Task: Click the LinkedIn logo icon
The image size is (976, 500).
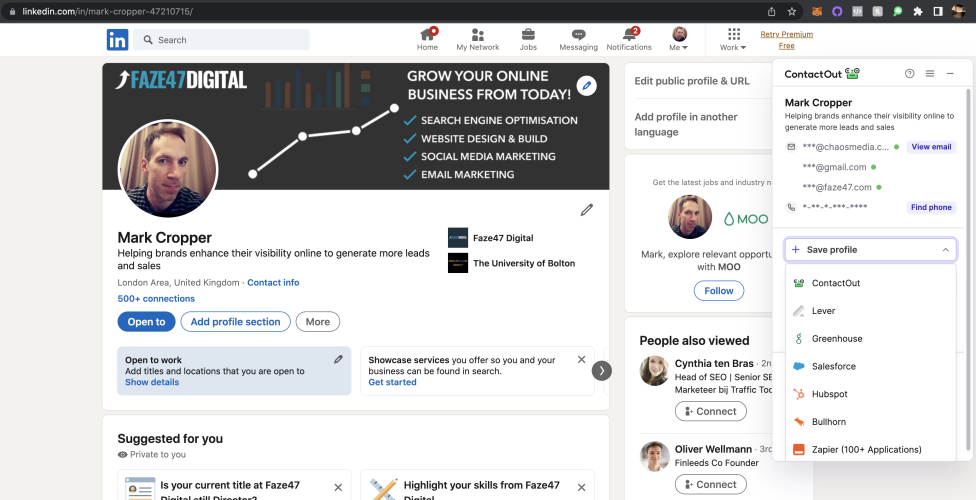Action: [117, 40]
